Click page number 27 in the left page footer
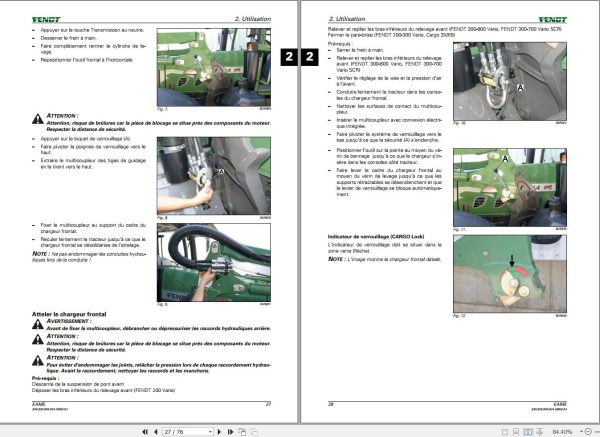600x437 pixels. click(x=268, y=404)
